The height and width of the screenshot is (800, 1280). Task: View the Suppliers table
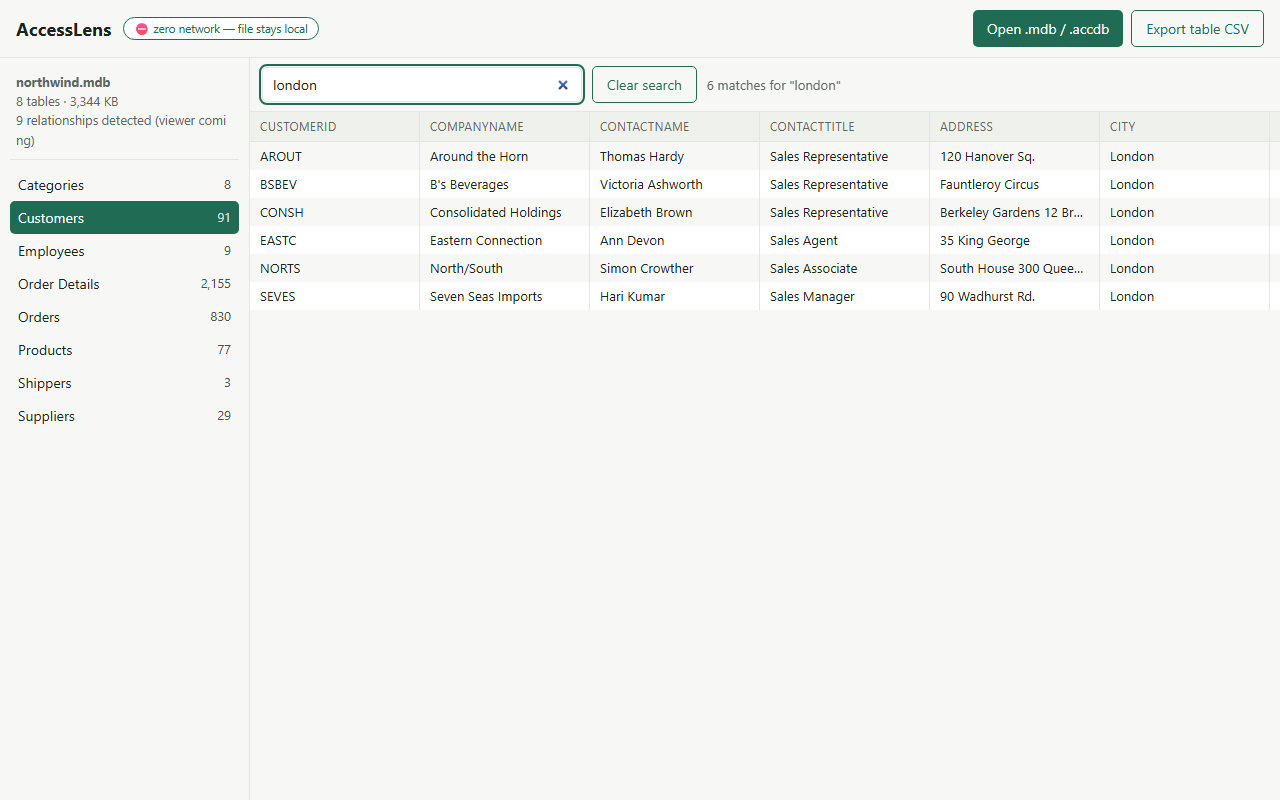coord(124,416)
